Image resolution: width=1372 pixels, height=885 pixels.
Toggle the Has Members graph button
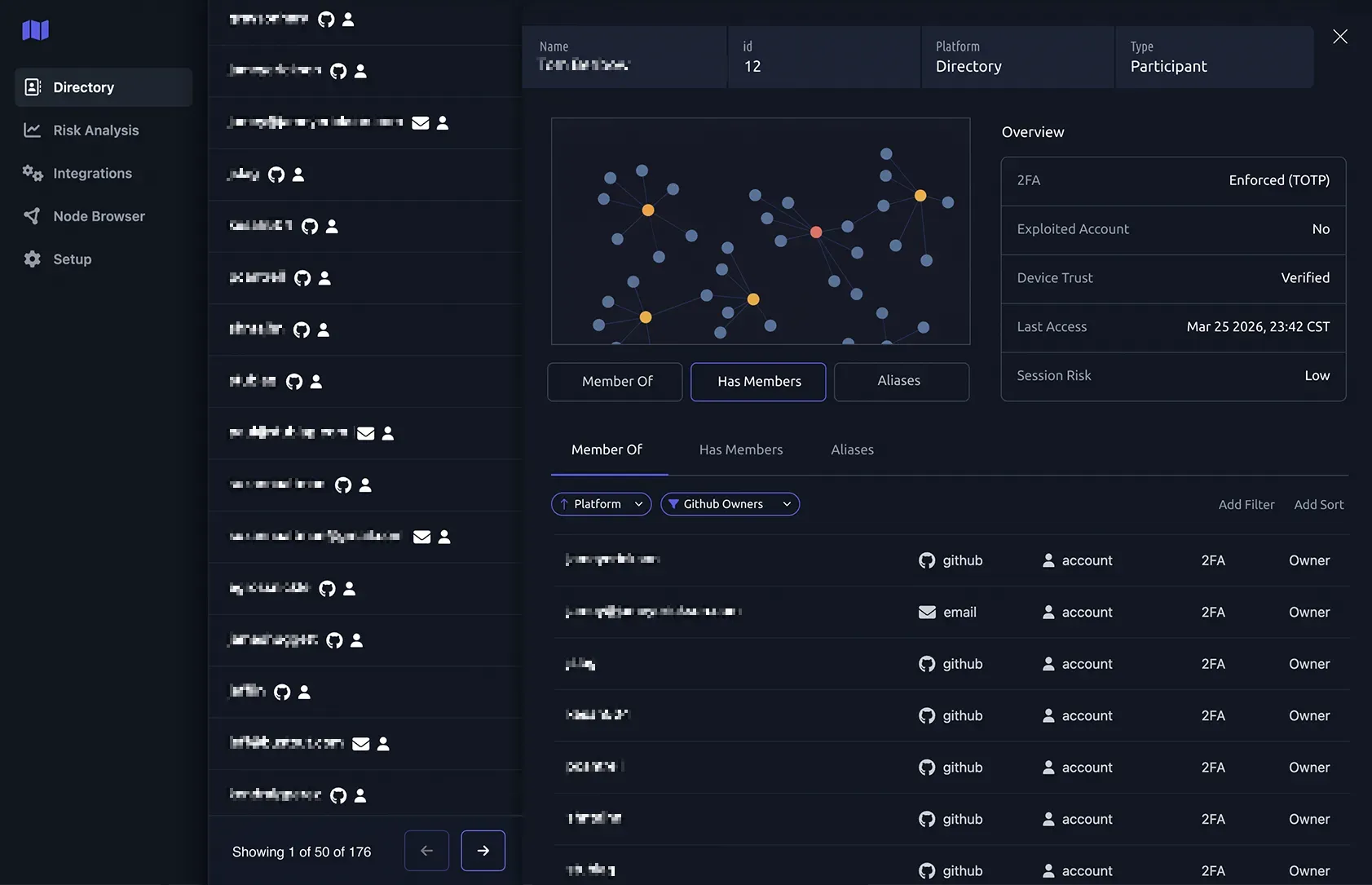(x=758, y=382)
